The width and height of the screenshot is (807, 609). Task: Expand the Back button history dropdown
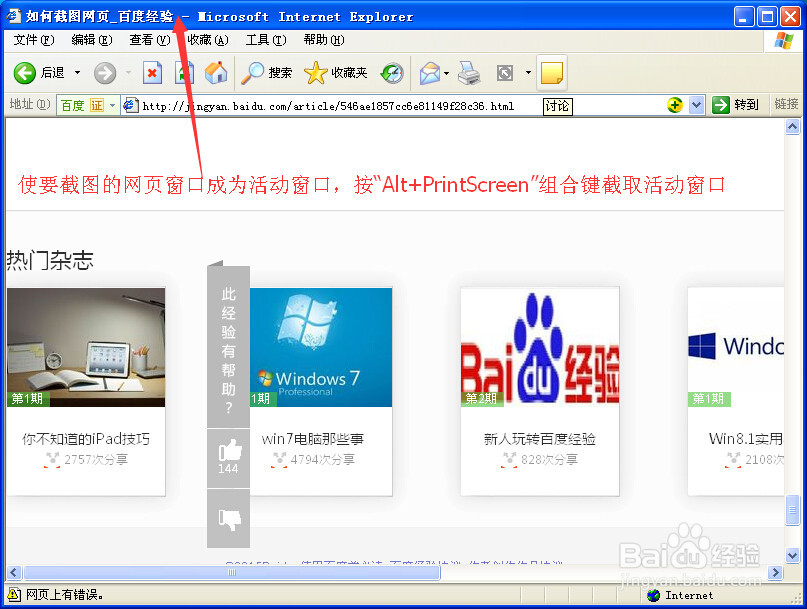[77, 73]
